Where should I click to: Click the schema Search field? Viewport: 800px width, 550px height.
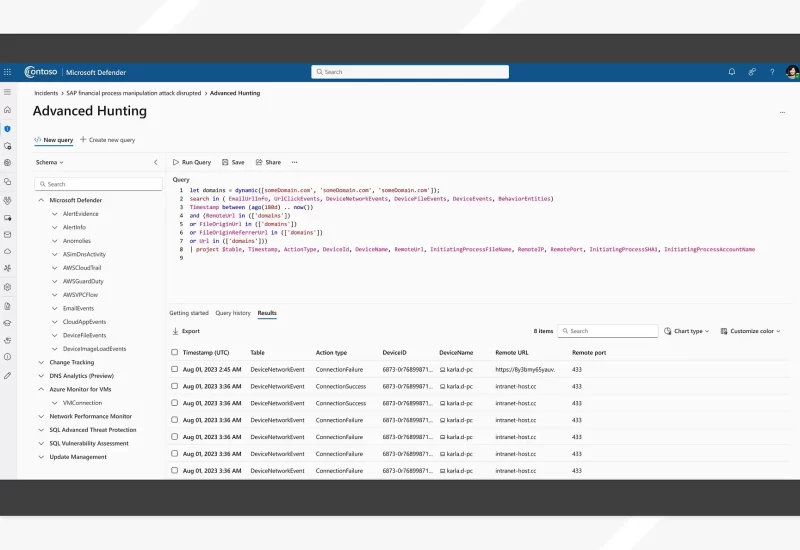pos(98,184)
